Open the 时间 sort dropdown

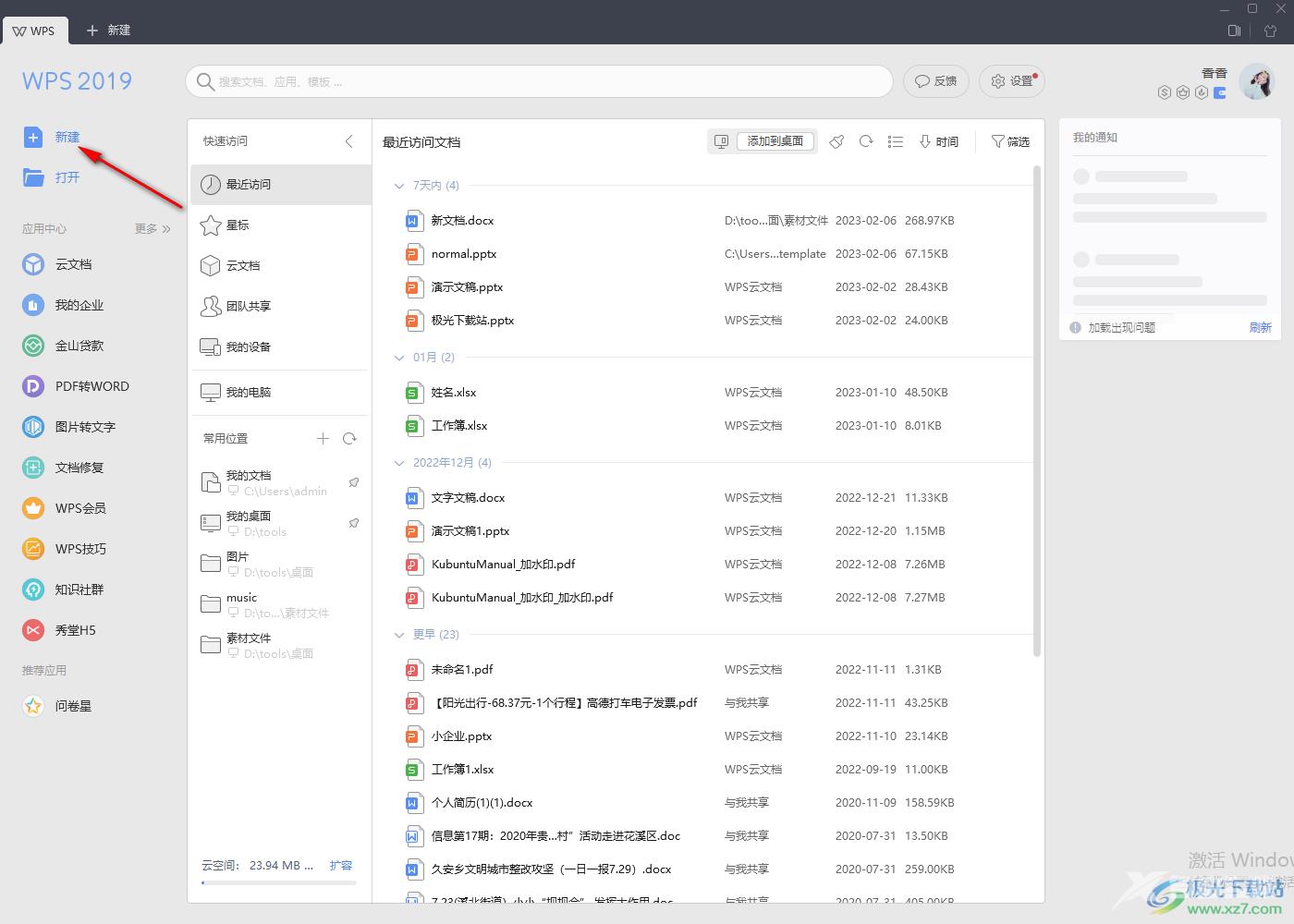coord(939,141)
